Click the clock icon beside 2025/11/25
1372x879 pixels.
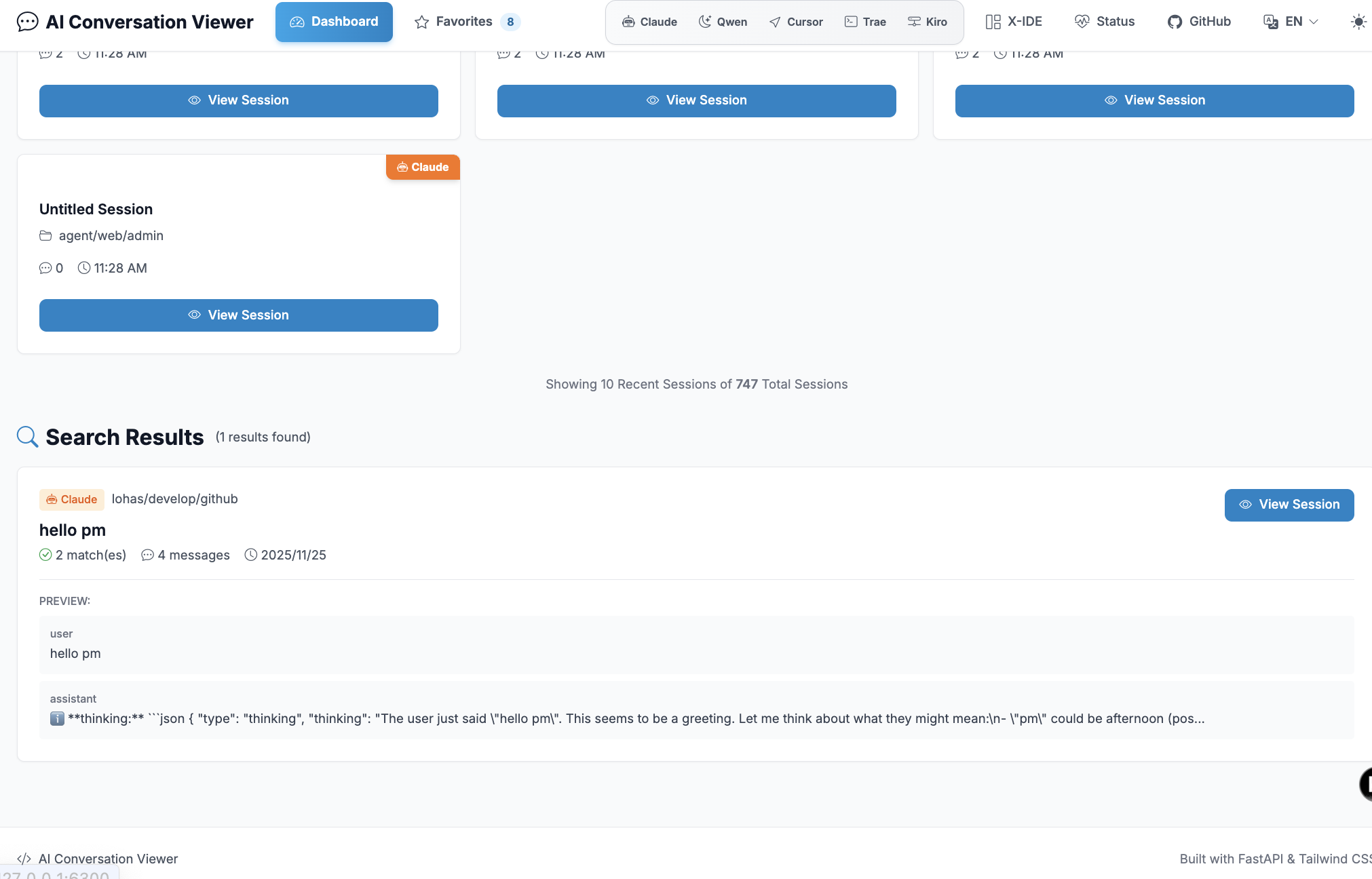[251, 555]
